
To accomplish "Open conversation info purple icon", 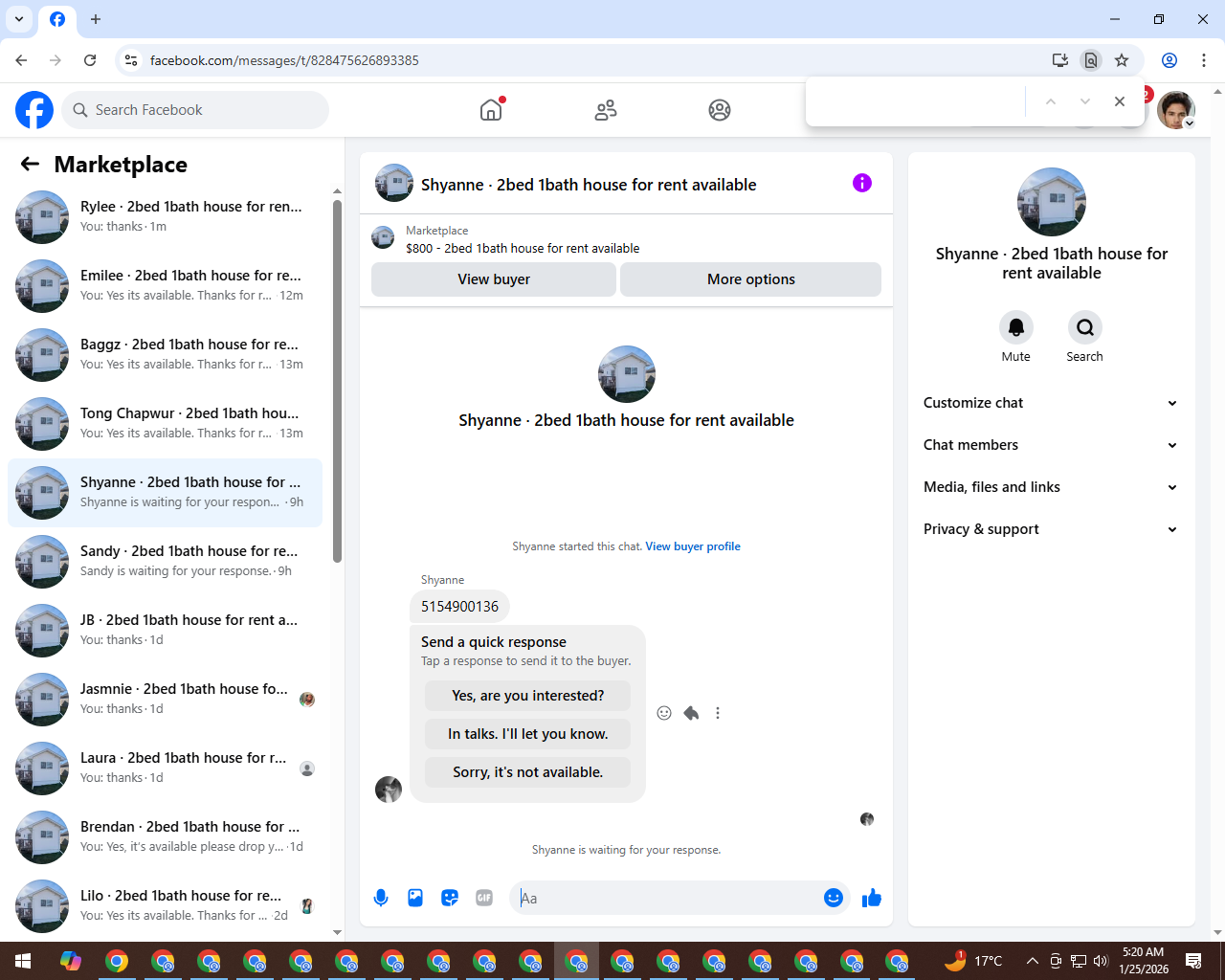I will point(862,183).
